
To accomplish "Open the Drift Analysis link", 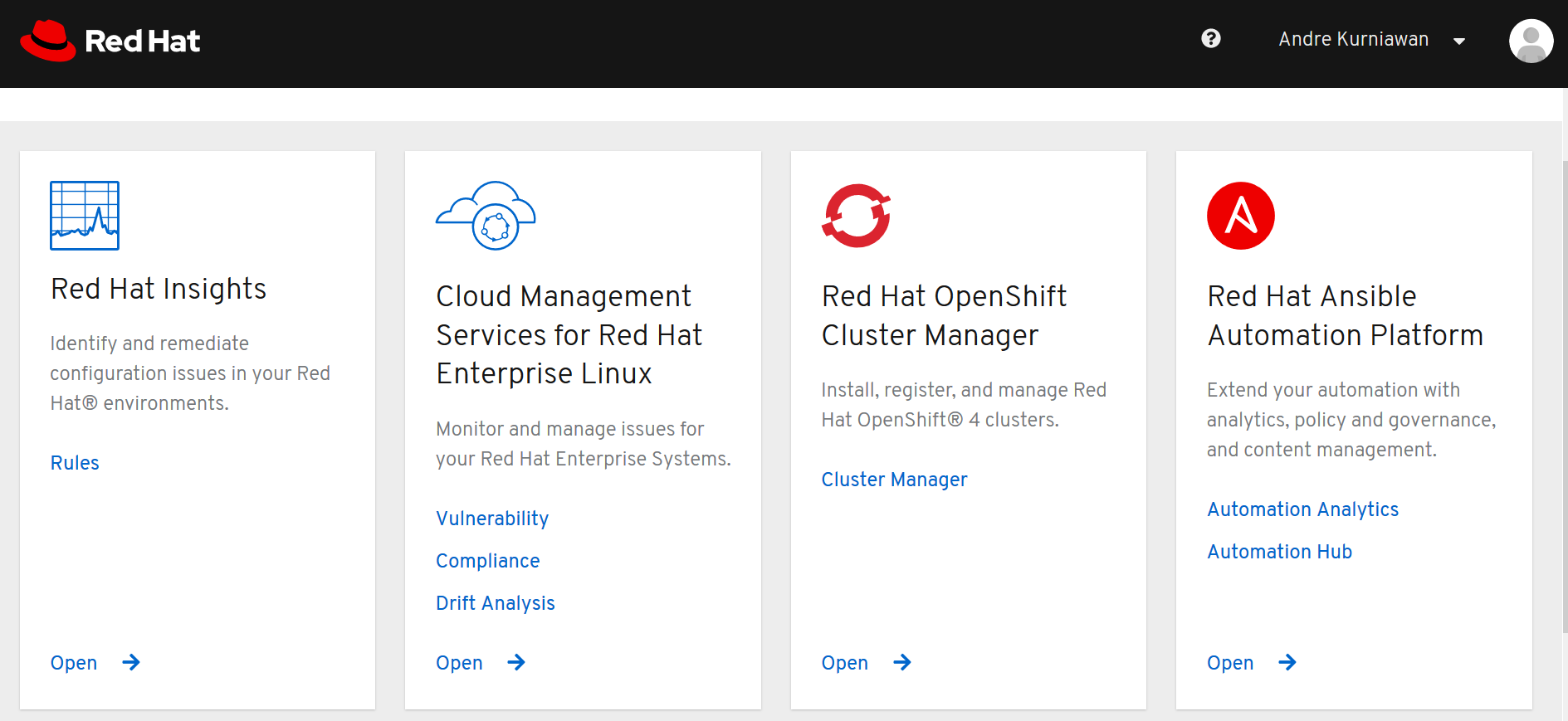I will click(x=496, y=603).
